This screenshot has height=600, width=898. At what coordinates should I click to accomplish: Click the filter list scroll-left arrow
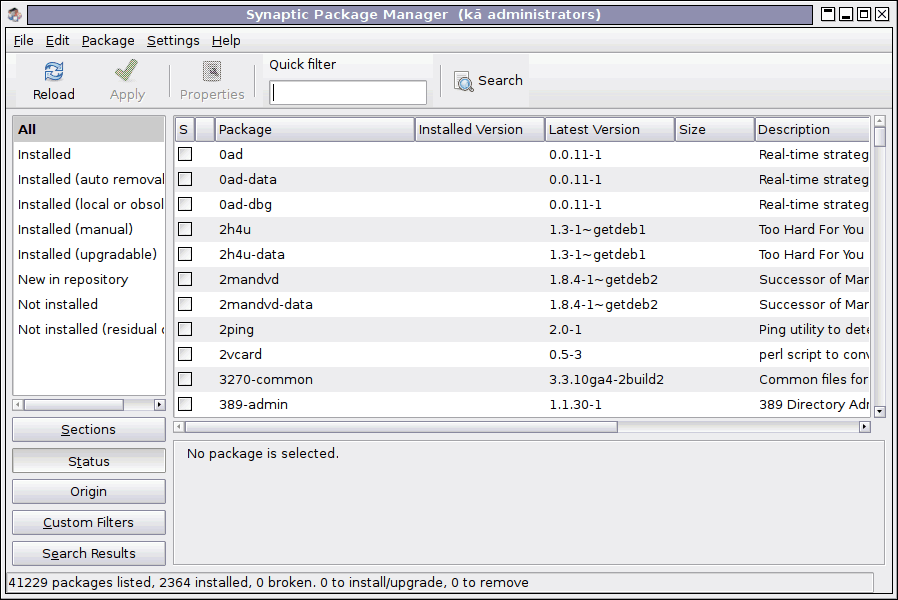[18, 405]
